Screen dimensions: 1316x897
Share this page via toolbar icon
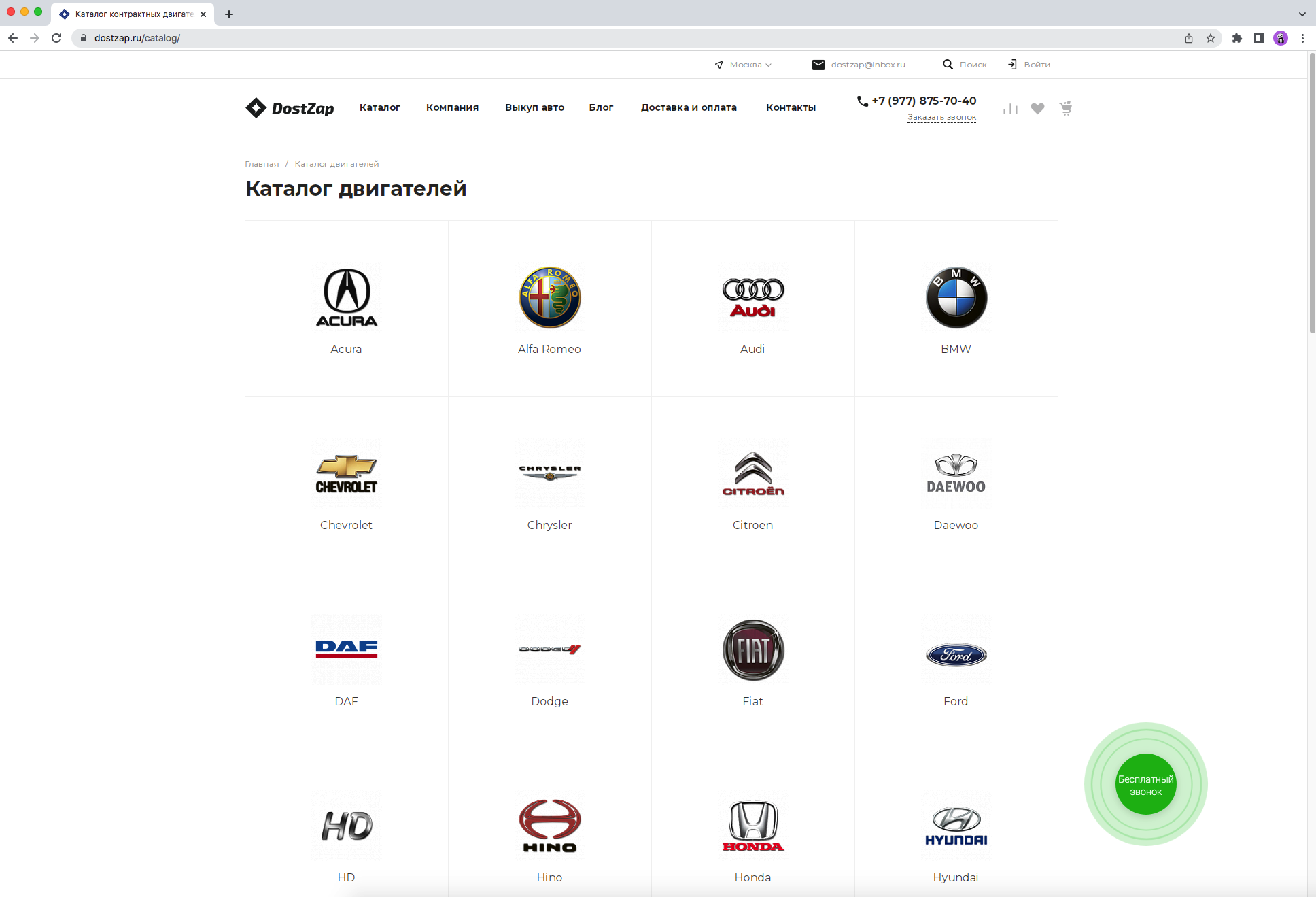[x=1189, y=38]
